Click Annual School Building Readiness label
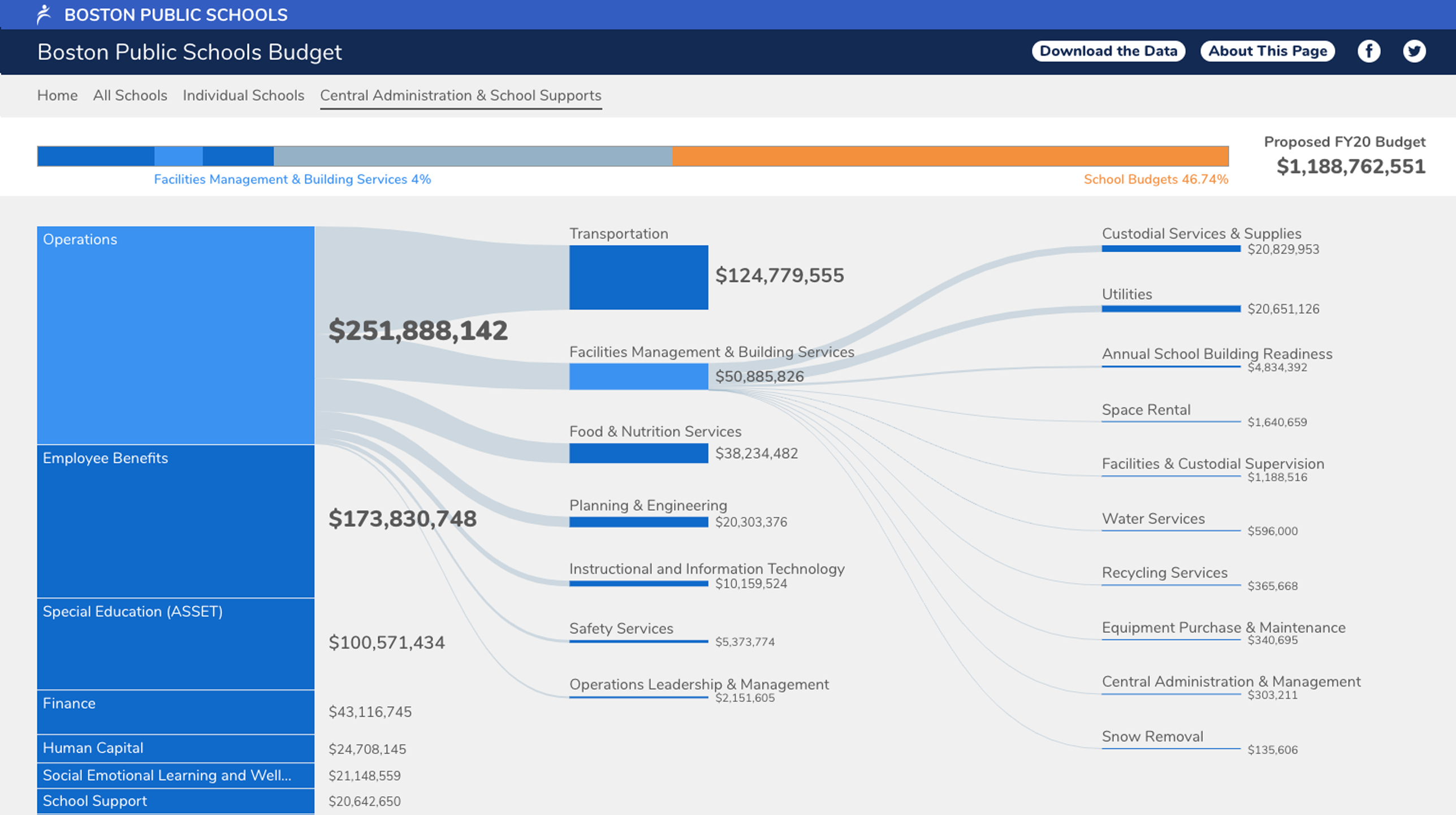Image resolution: width=1456 pixels, height=815 pixels. pos(1217,354)
